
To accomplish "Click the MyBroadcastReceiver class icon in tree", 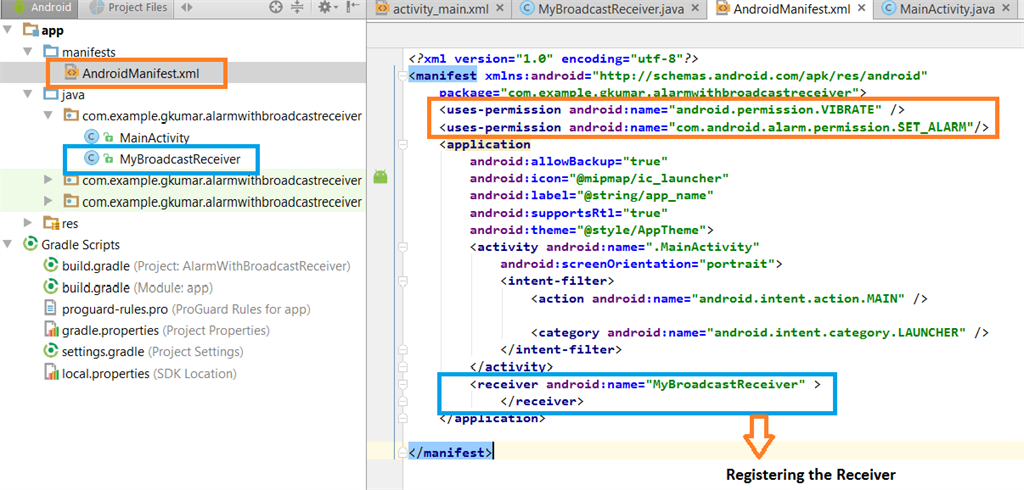I will click(92, 158).
